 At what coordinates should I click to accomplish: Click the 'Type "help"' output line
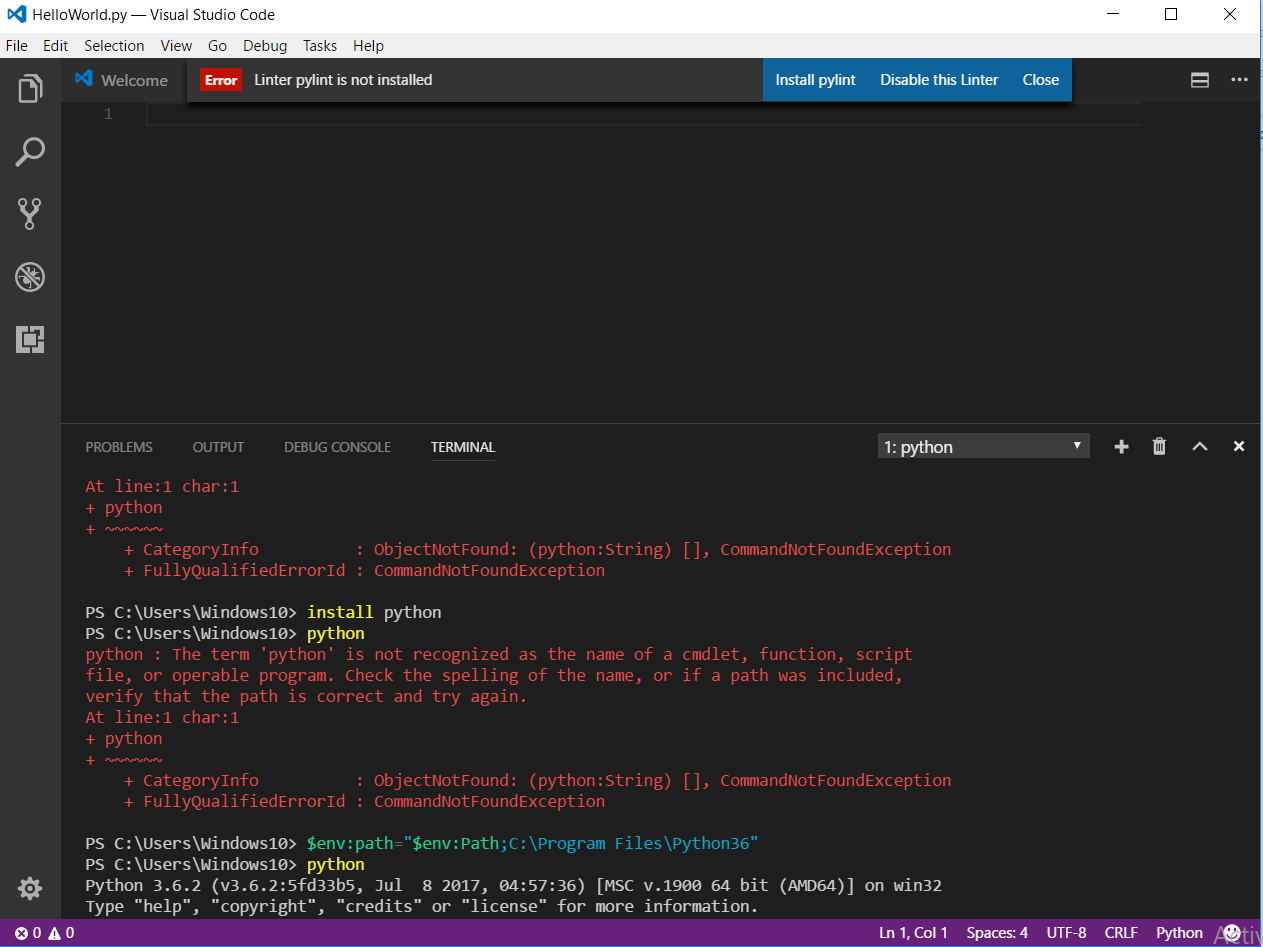tap(422, 906)
